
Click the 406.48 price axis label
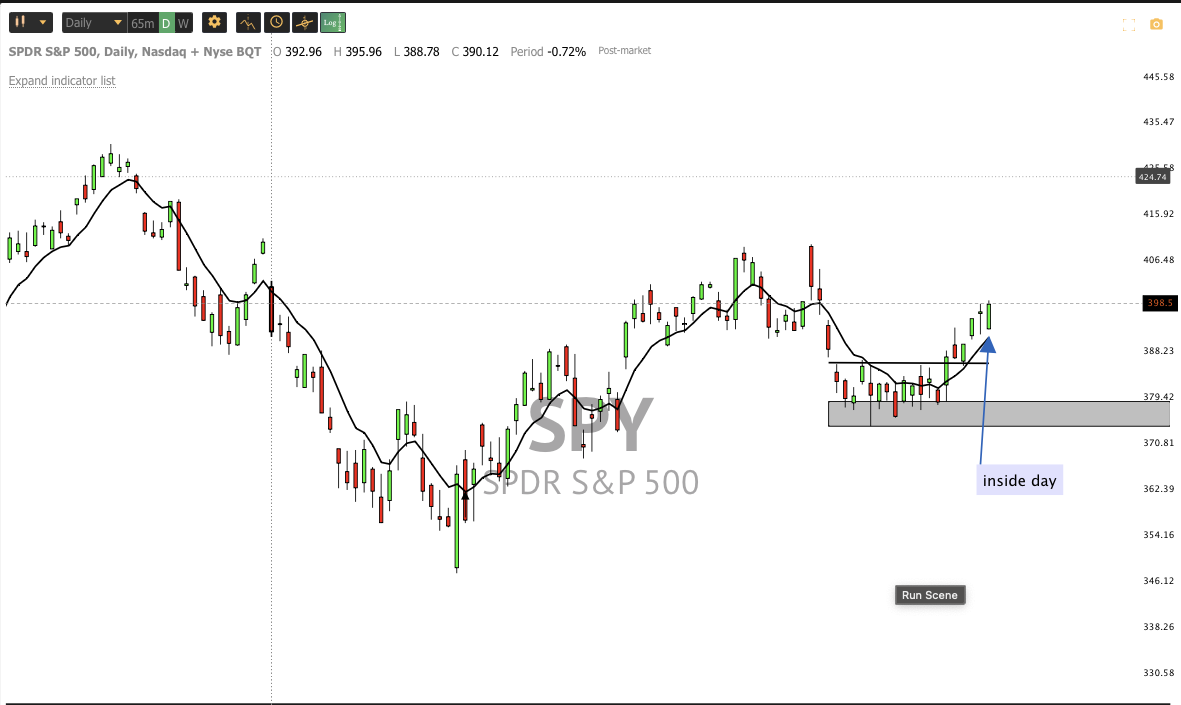click(1158, 260)
